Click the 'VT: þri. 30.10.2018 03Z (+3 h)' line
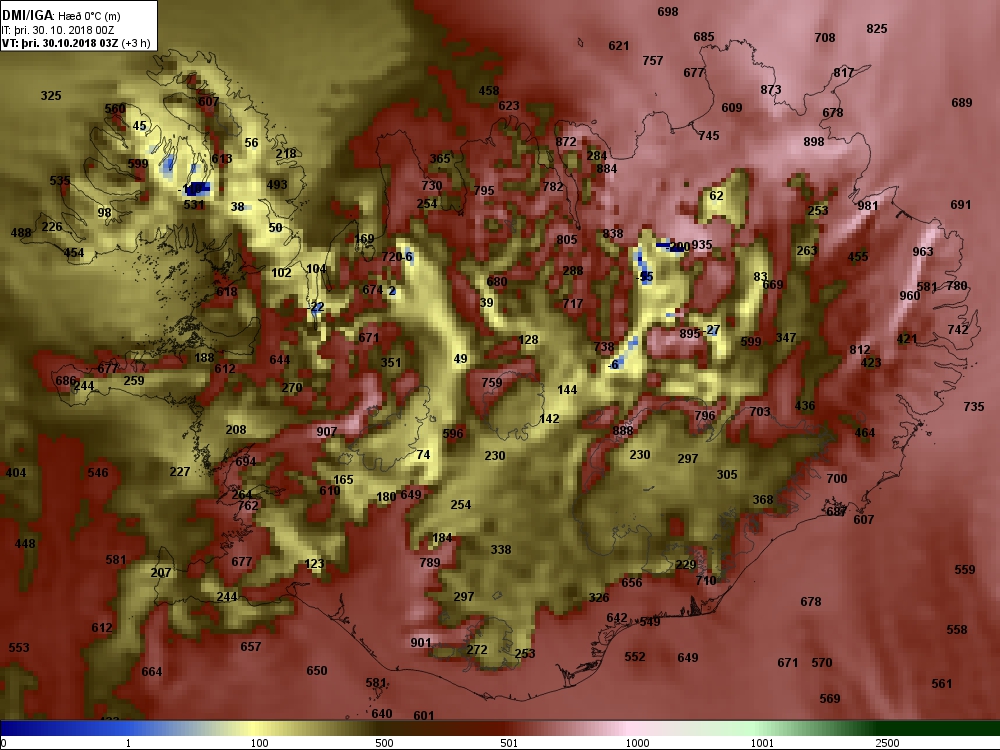Viewport: 1000px width, 750px height. pos(76,43)
